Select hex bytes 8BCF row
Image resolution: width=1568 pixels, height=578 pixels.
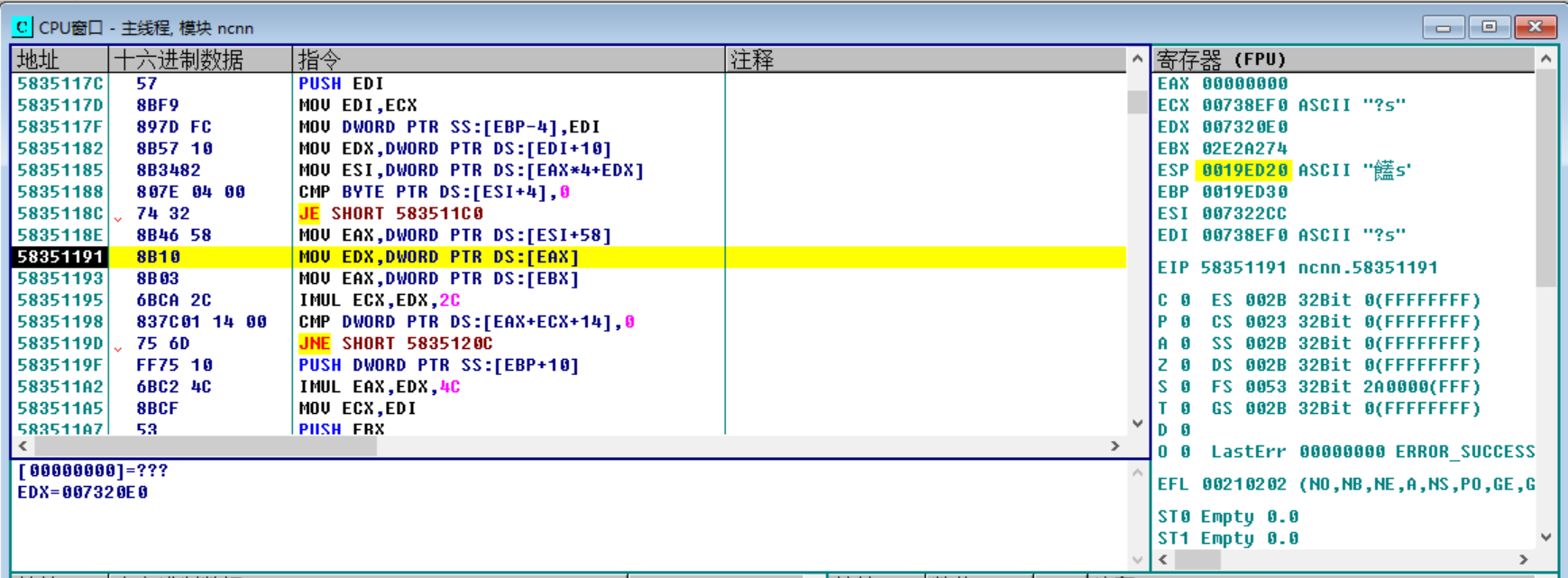158,408
